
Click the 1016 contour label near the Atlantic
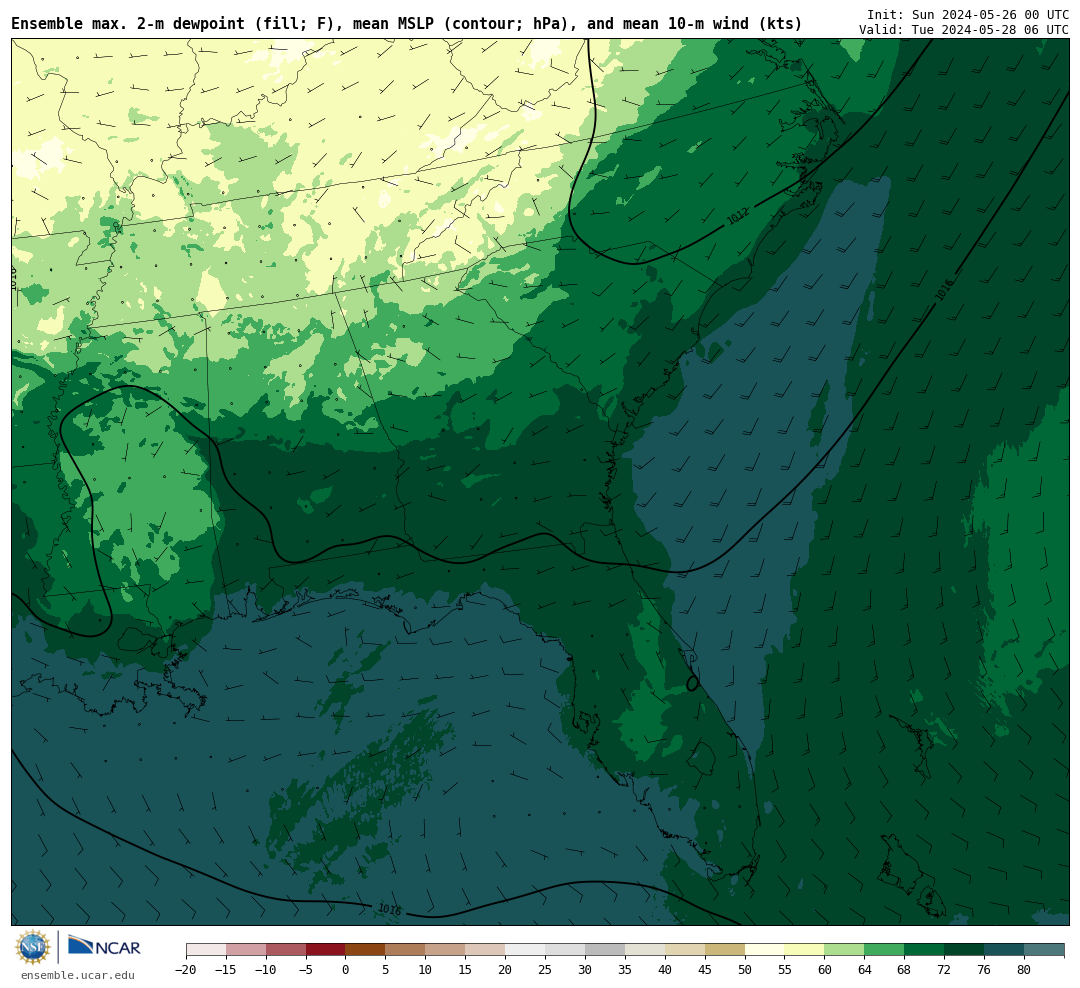pyautogui.click(x=944, y=290)
